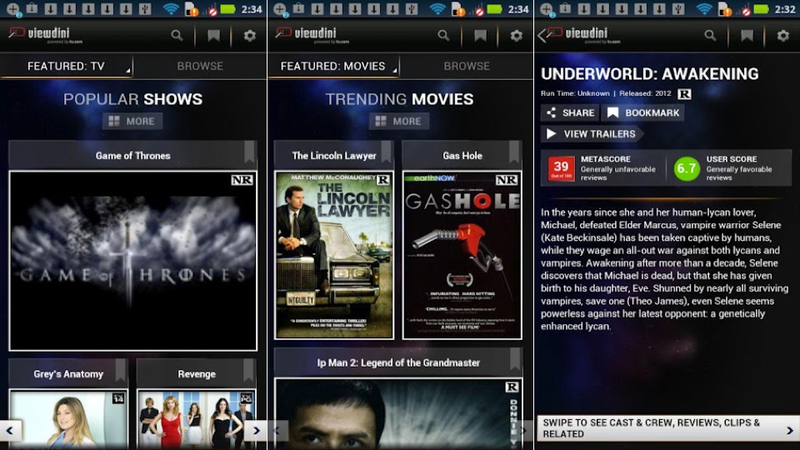Open bookmarks icon on the Featured: Movies screen
Viewport: 800px width, 450px height.
point(480,35)
